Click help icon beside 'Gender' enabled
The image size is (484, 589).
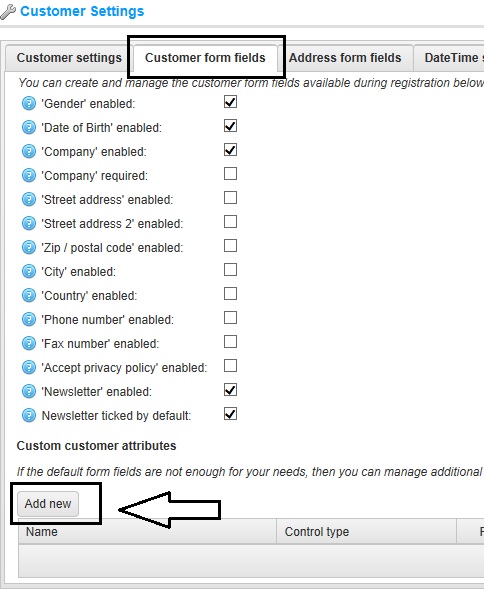click(29, 103)
